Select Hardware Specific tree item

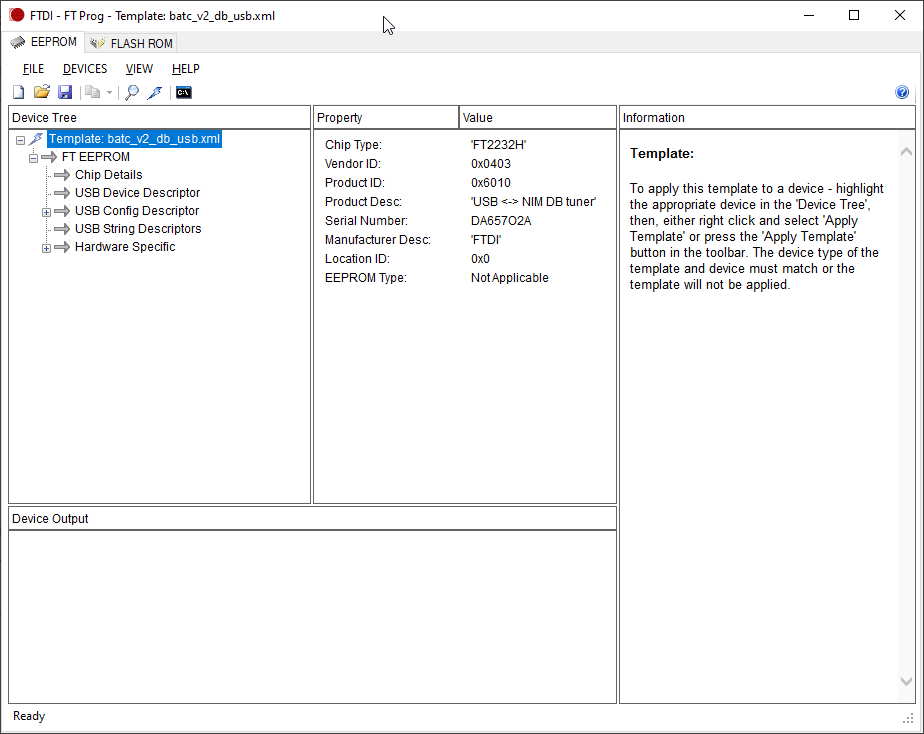[125, 247]
